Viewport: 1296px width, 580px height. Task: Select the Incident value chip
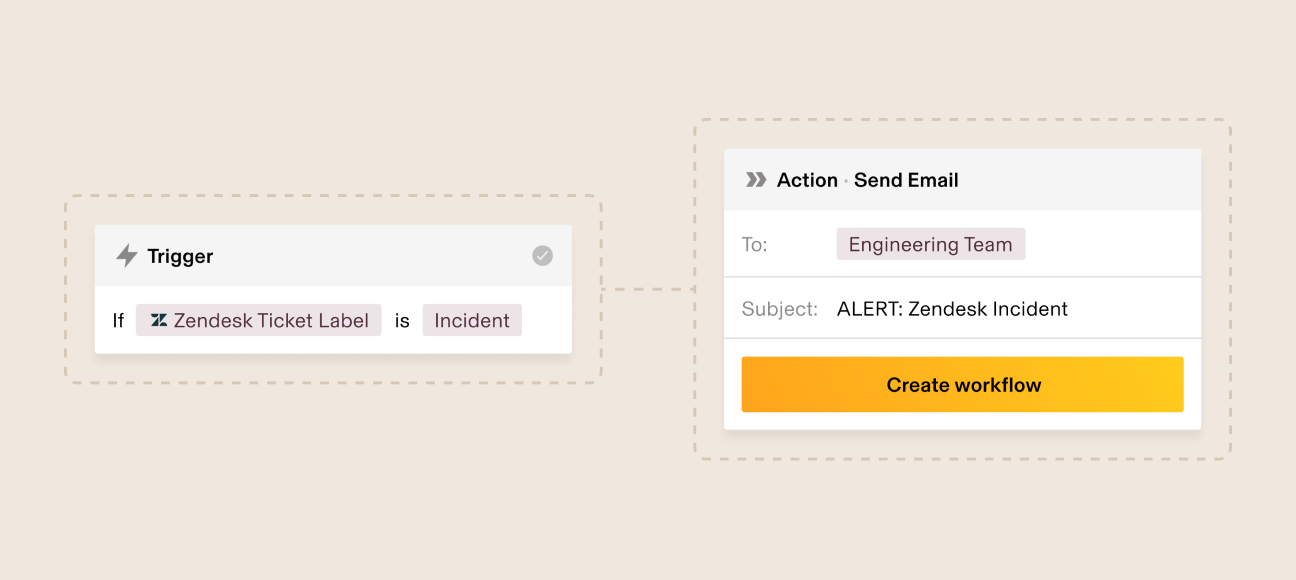[x=472, y=320]
